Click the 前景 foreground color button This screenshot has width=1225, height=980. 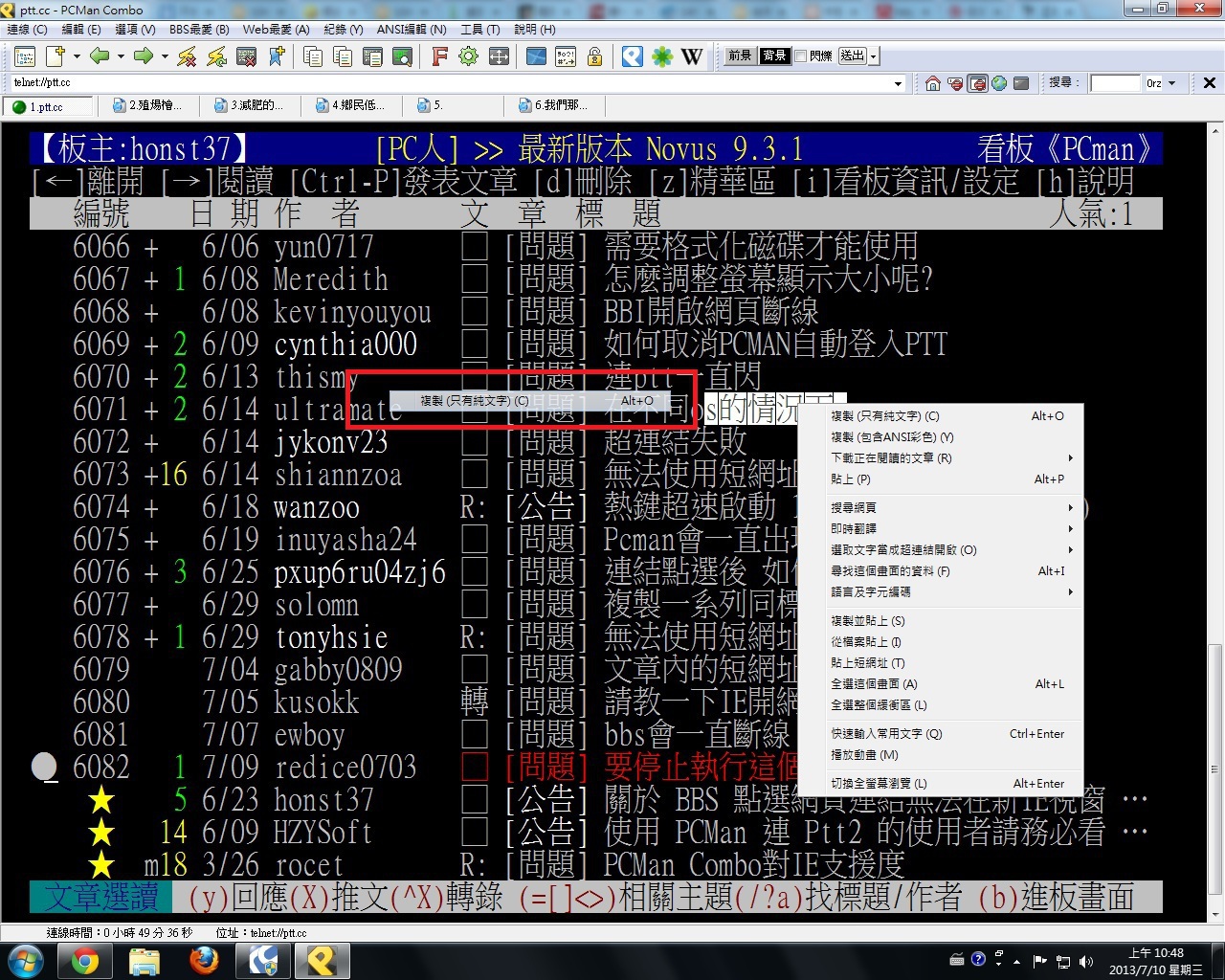click(x=740, y=56)
